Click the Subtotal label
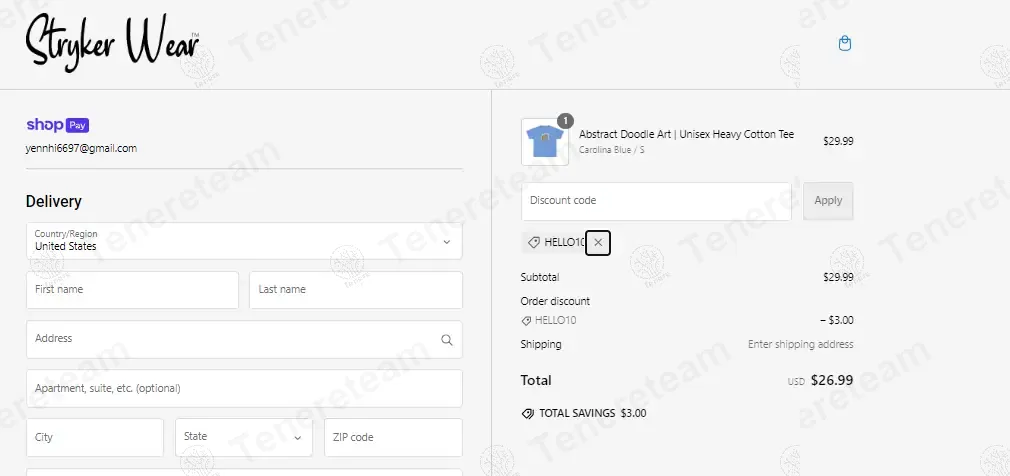This screenshot has width=1010, height=476. coord(540,278)
